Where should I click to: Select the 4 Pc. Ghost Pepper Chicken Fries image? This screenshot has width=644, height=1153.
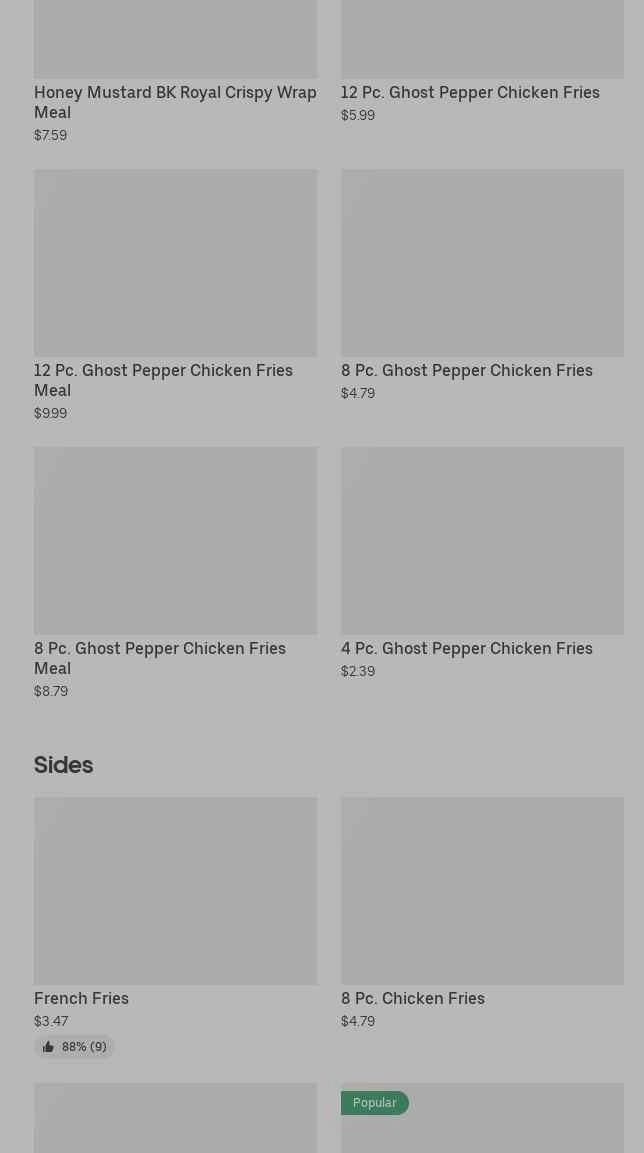[482, 541]
